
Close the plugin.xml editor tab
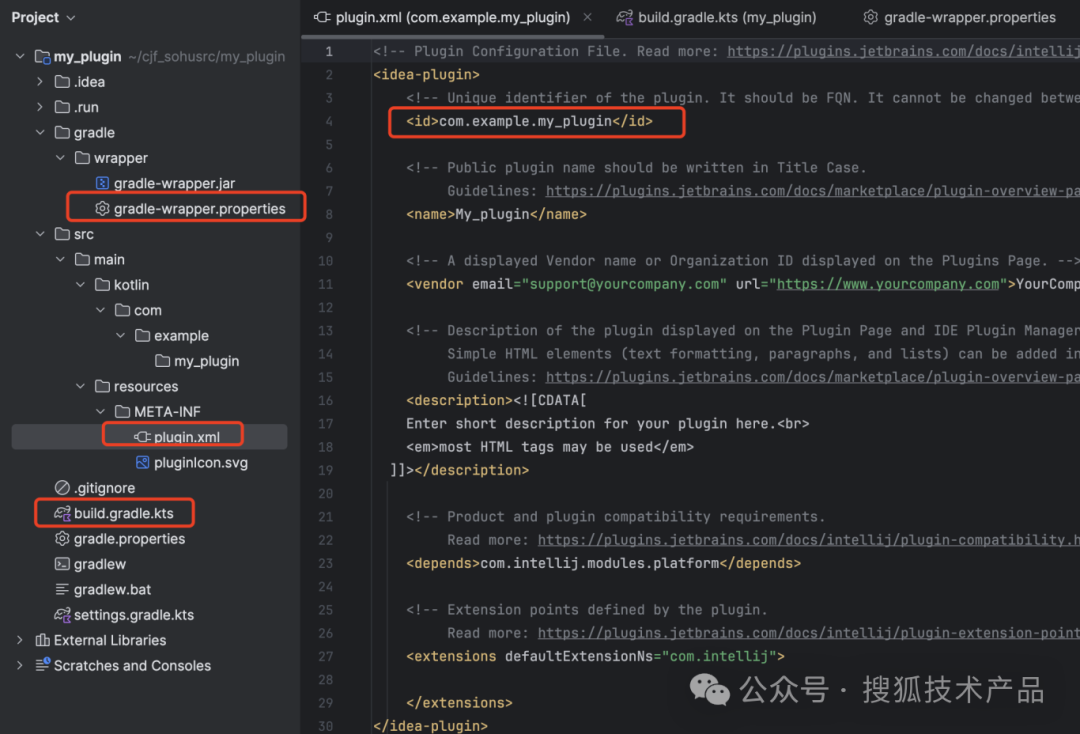588,17
